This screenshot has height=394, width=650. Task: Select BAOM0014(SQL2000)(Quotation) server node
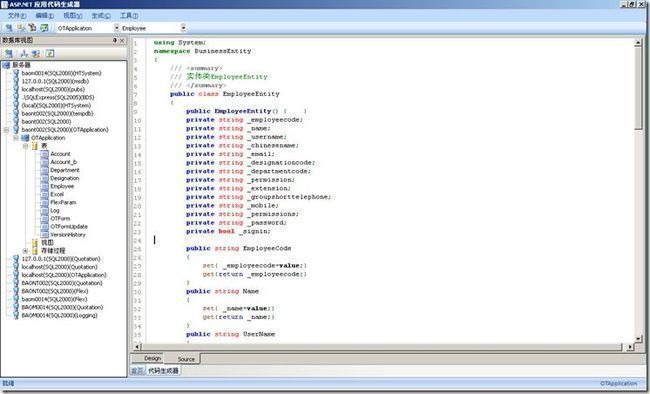tap(62, 307)
